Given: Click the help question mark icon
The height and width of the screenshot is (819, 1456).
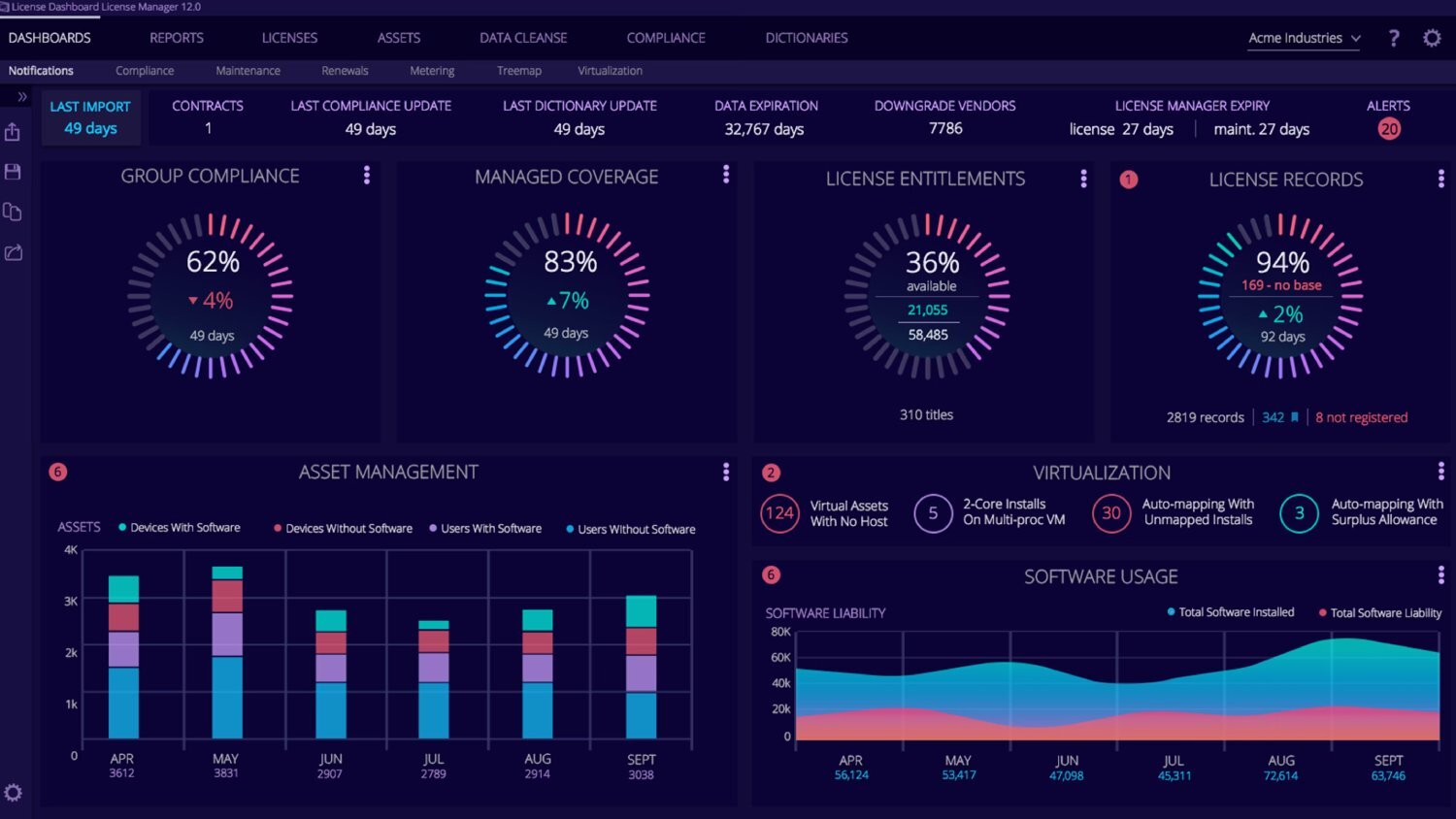Looking at the screenshot, I should 1394,38.
